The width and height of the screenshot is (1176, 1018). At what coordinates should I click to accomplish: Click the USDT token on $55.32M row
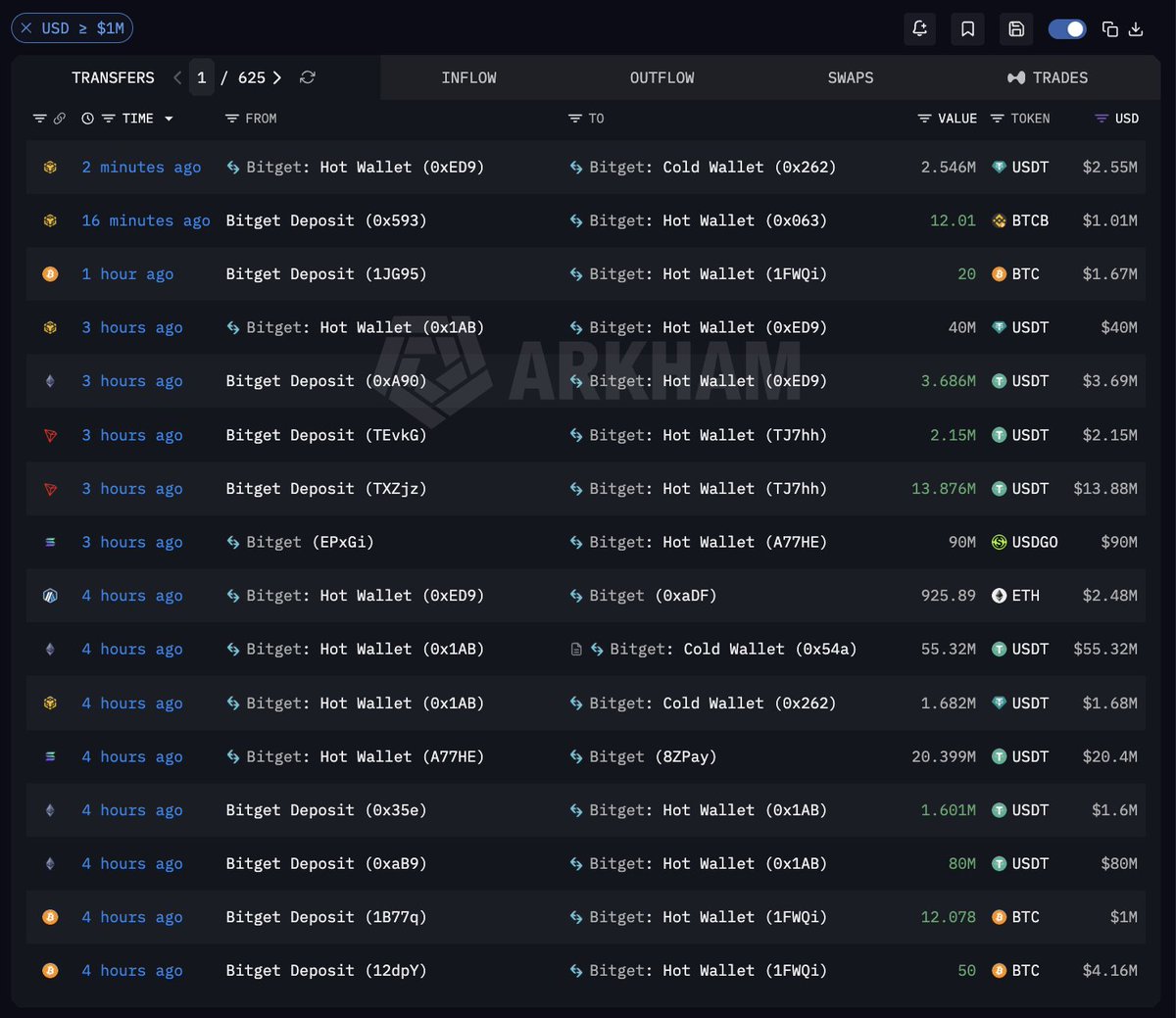[x=1020, y=649]
